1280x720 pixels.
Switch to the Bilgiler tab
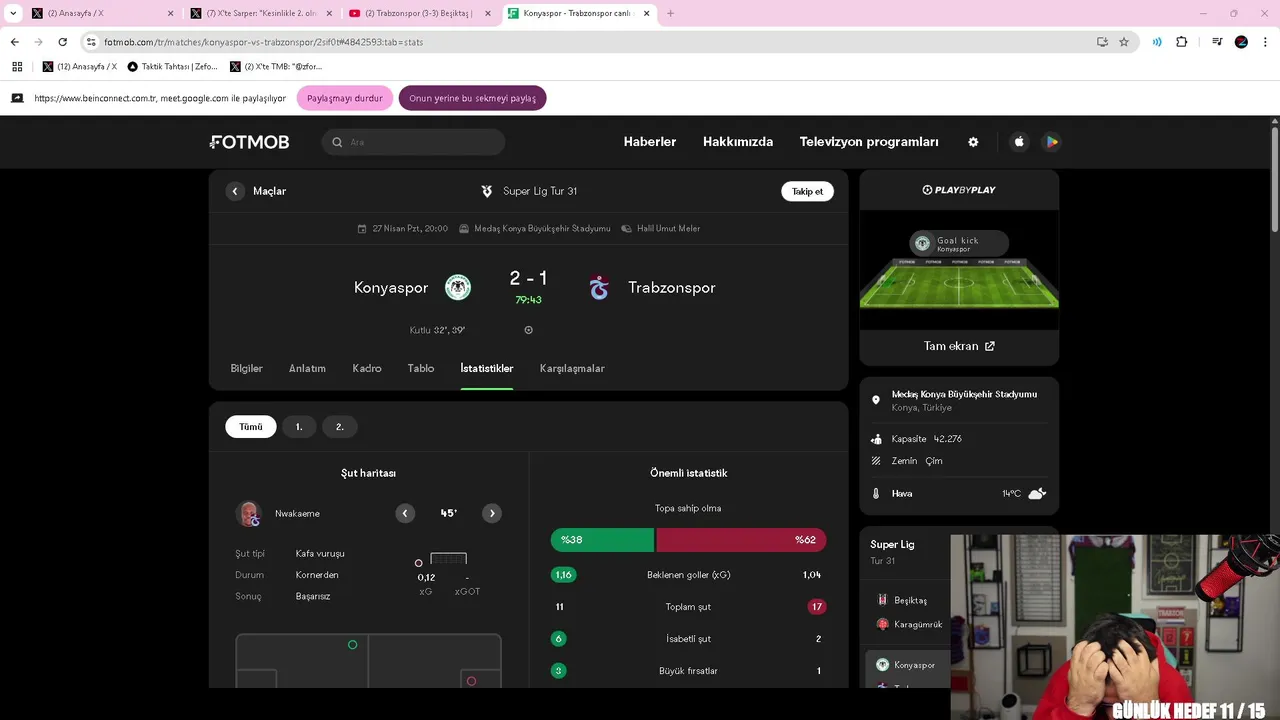click(x=247, y=368)
